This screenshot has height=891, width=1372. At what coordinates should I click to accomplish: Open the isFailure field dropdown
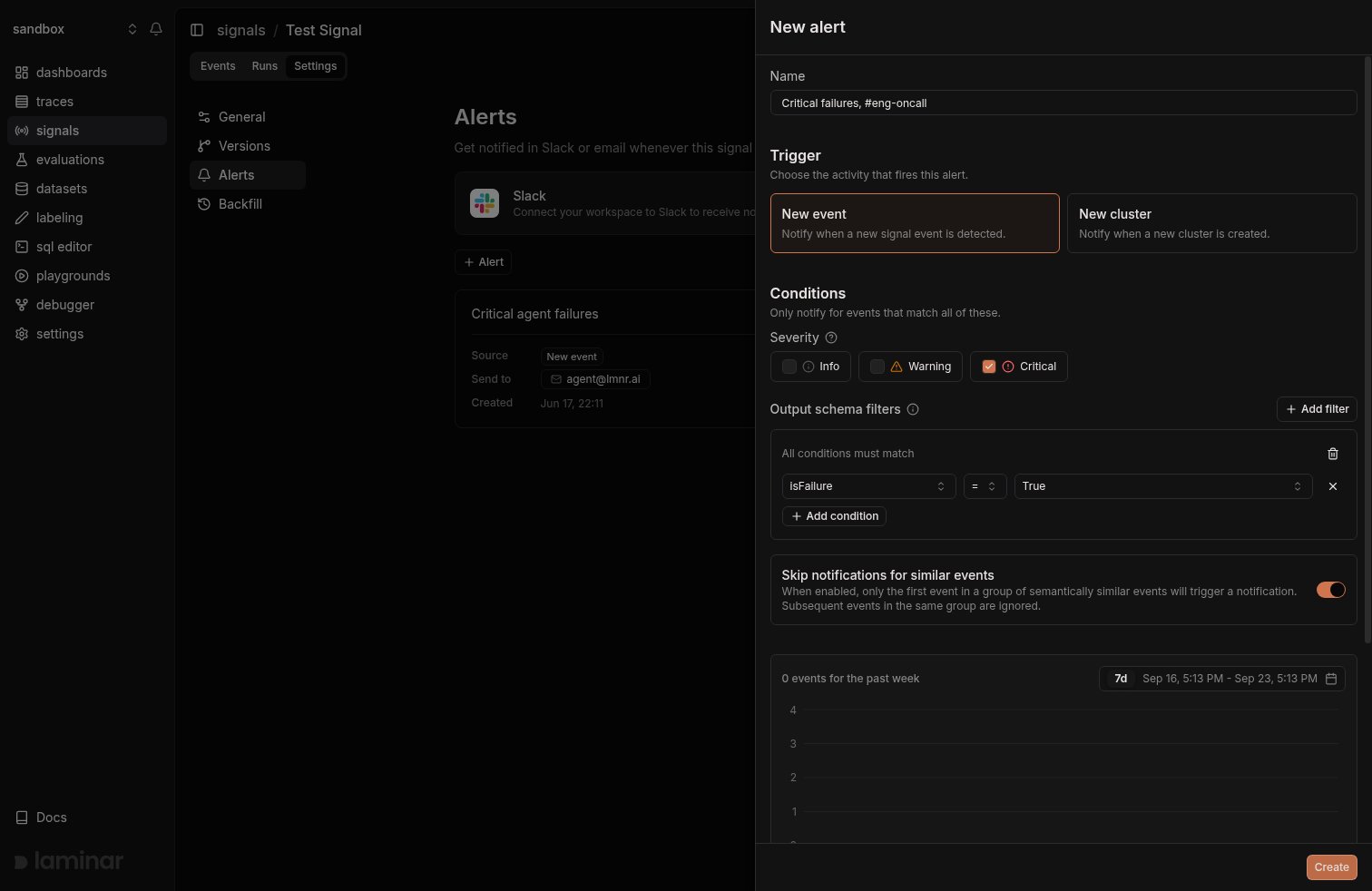click(868, 486)
